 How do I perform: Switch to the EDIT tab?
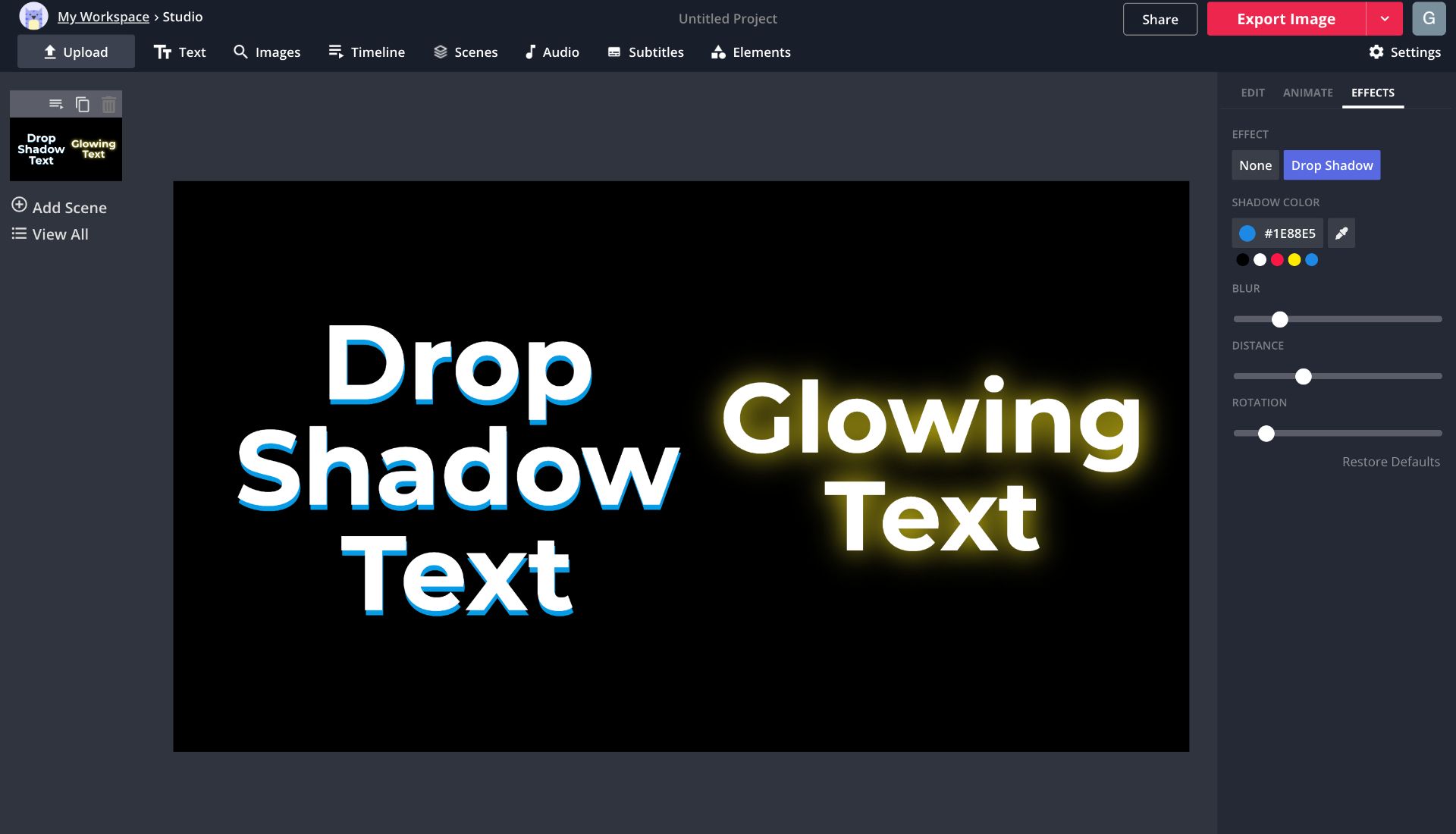click(1253, 92)
